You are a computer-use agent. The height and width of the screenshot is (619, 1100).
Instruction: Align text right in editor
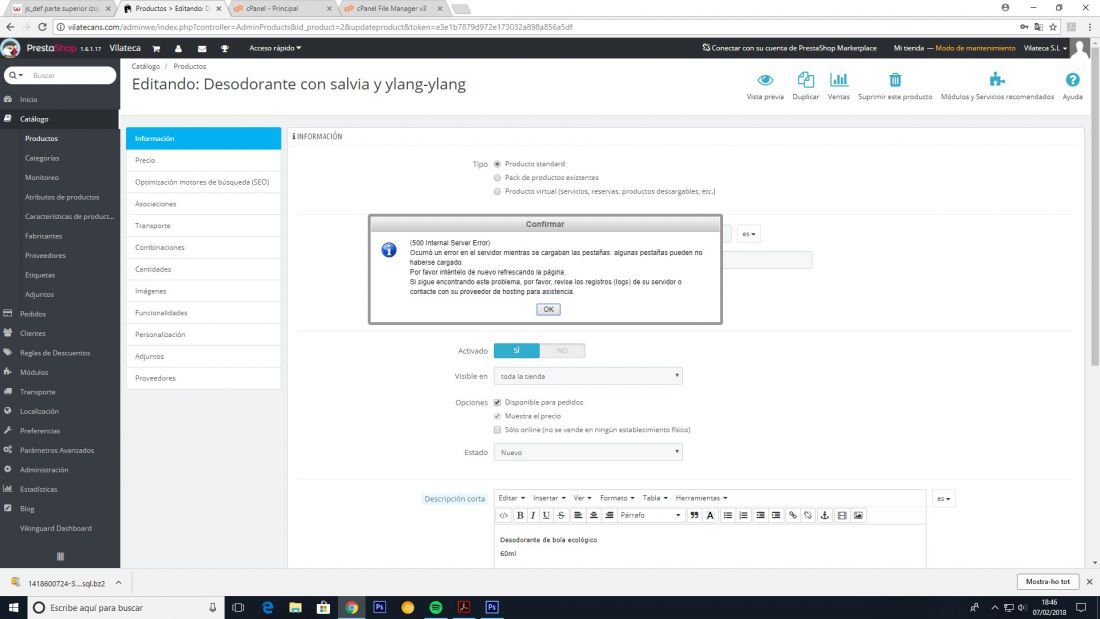tap(609, 515)
